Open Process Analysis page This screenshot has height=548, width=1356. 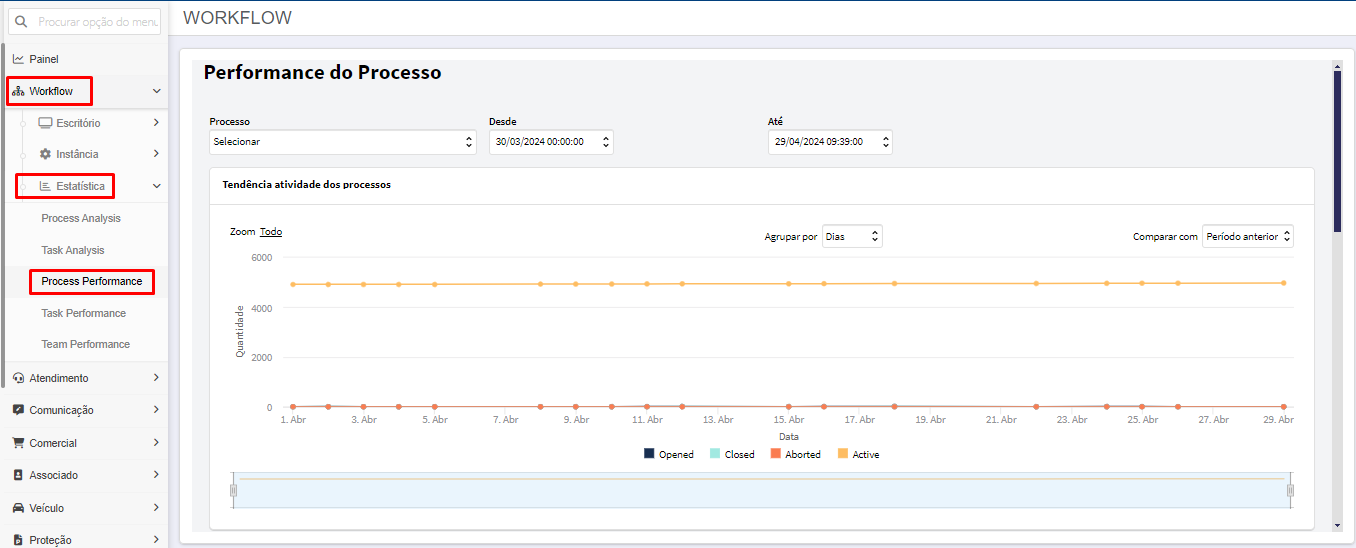tap(81, 218)
